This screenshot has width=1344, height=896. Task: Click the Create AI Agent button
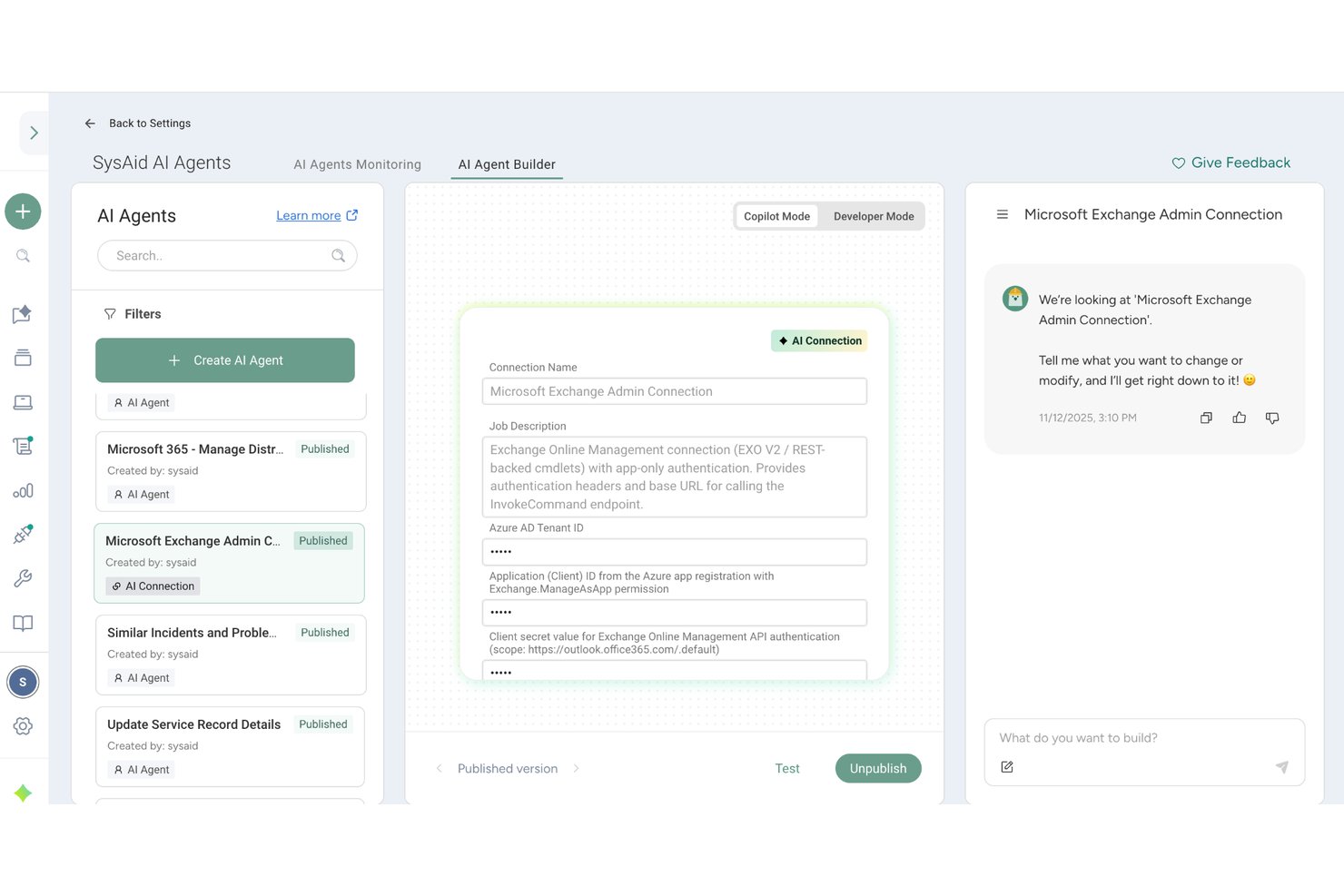pyautogui.click(x=225, y=360)
